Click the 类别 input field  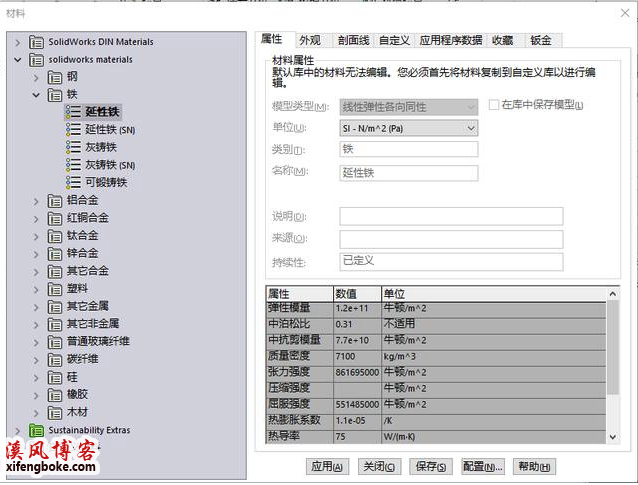[x=409, y=149]
